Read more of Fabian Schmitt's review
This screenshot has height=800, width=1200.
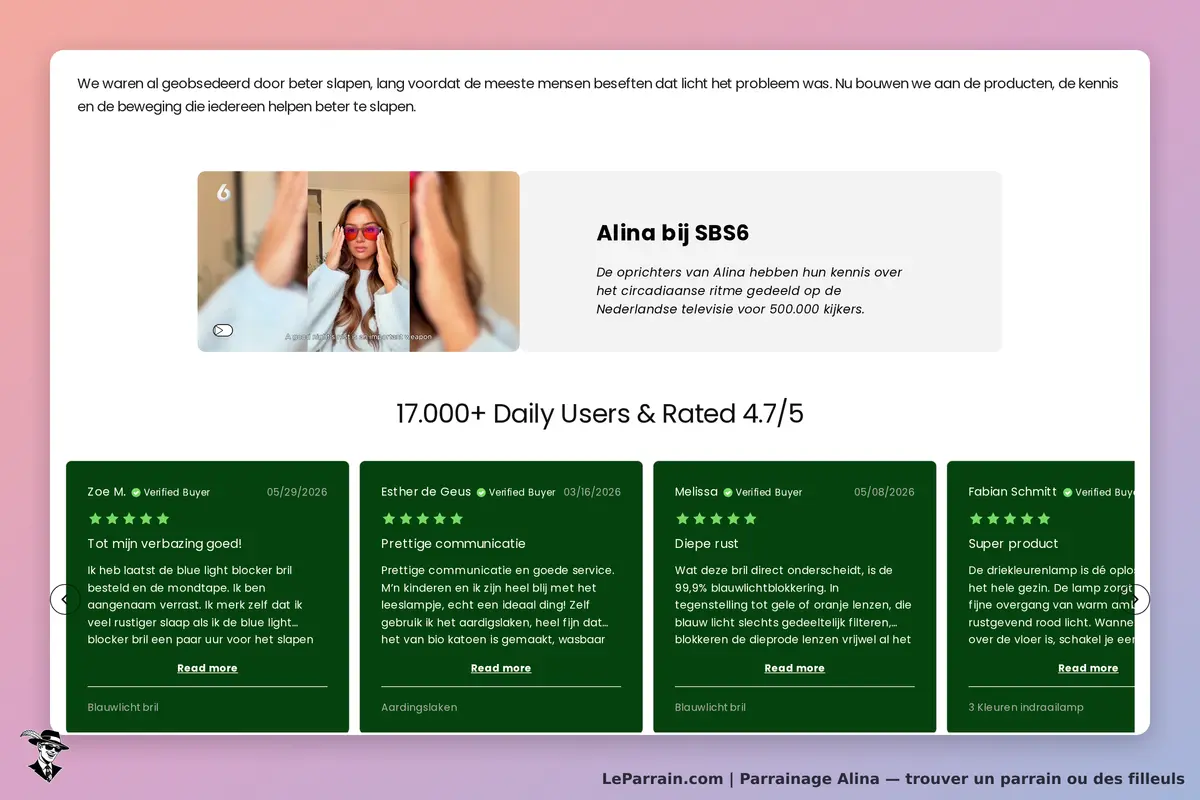(1088, 668)
